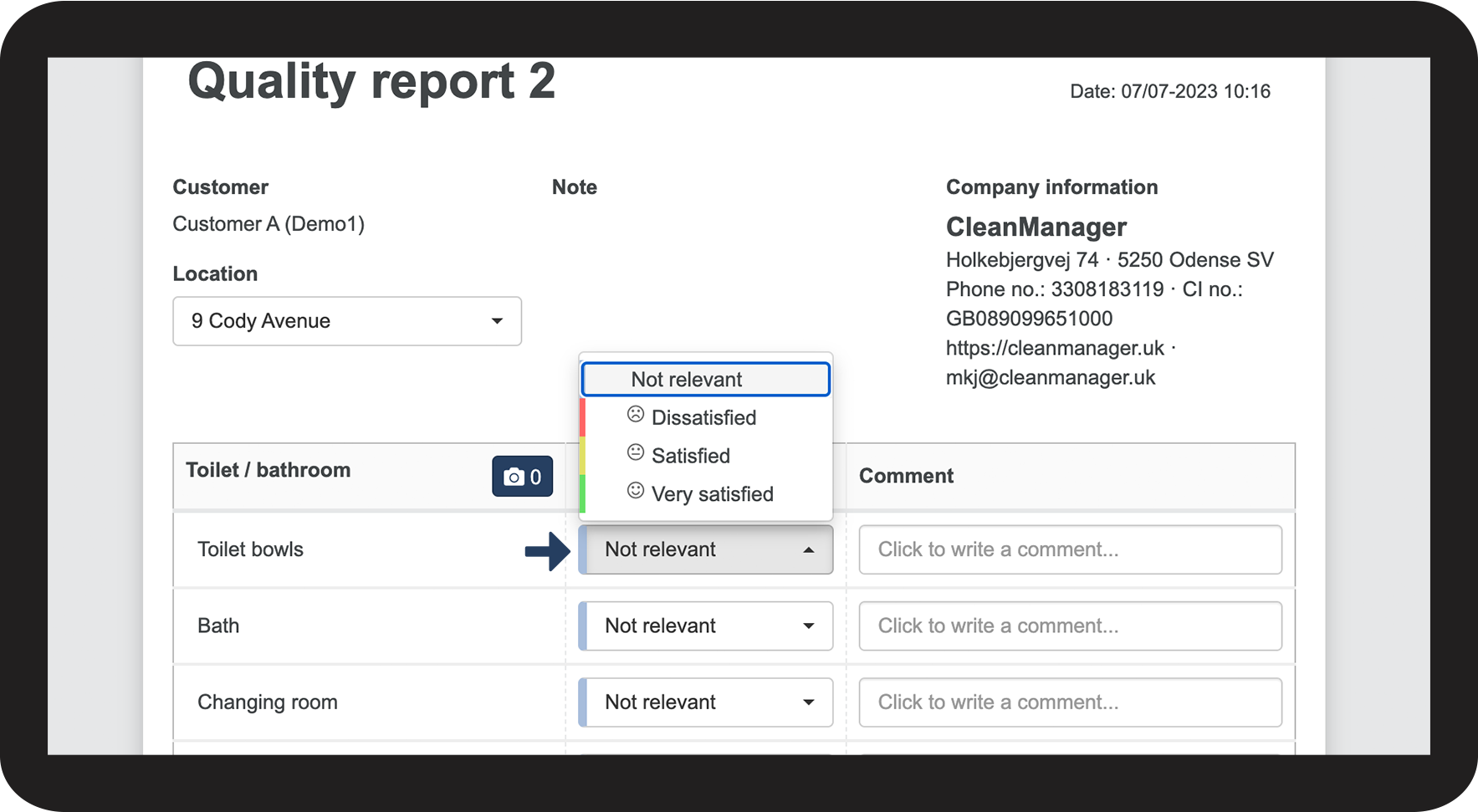The height and width of the screenshot is (812, 1478).
Task: Select 'Dissatisfied' from the rating list
Action: pyautogui.click(x=703, y=418)
